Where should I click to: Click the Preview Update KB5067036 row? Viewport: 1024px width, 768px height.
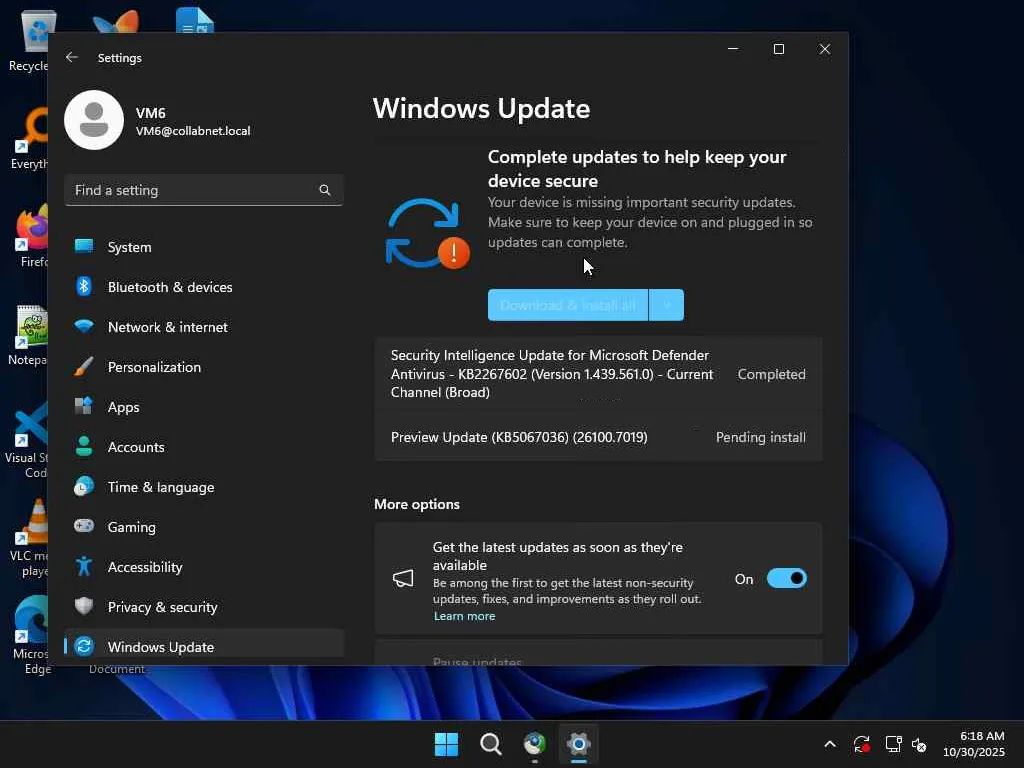[598, 437]
